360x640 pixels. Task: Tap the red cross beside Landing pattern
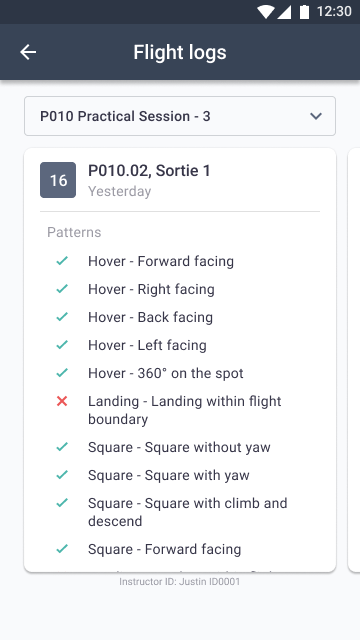pos(62,402)
